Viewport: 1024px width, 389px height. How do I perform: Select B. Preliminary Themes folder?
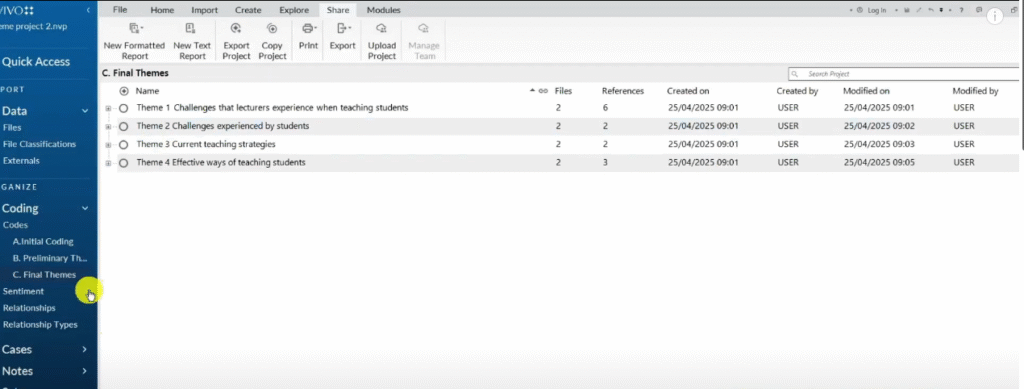point(50,258)
